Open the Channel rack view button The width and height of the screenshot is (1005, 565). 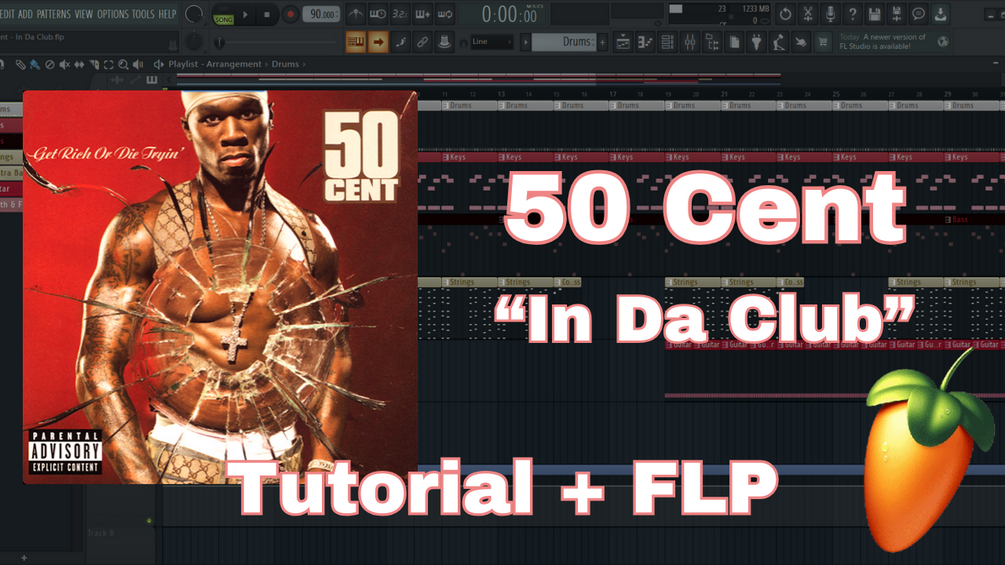click(667, 42)
